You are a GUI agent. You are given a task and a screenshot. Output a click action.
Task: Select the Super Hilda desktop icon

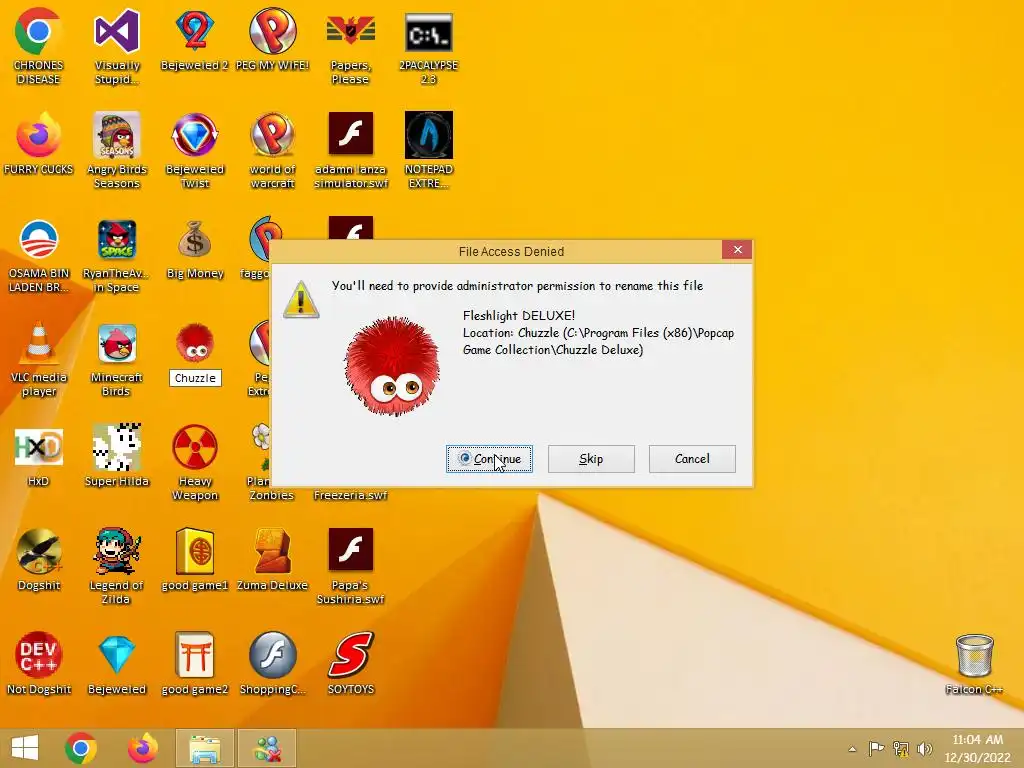[117, 447]
